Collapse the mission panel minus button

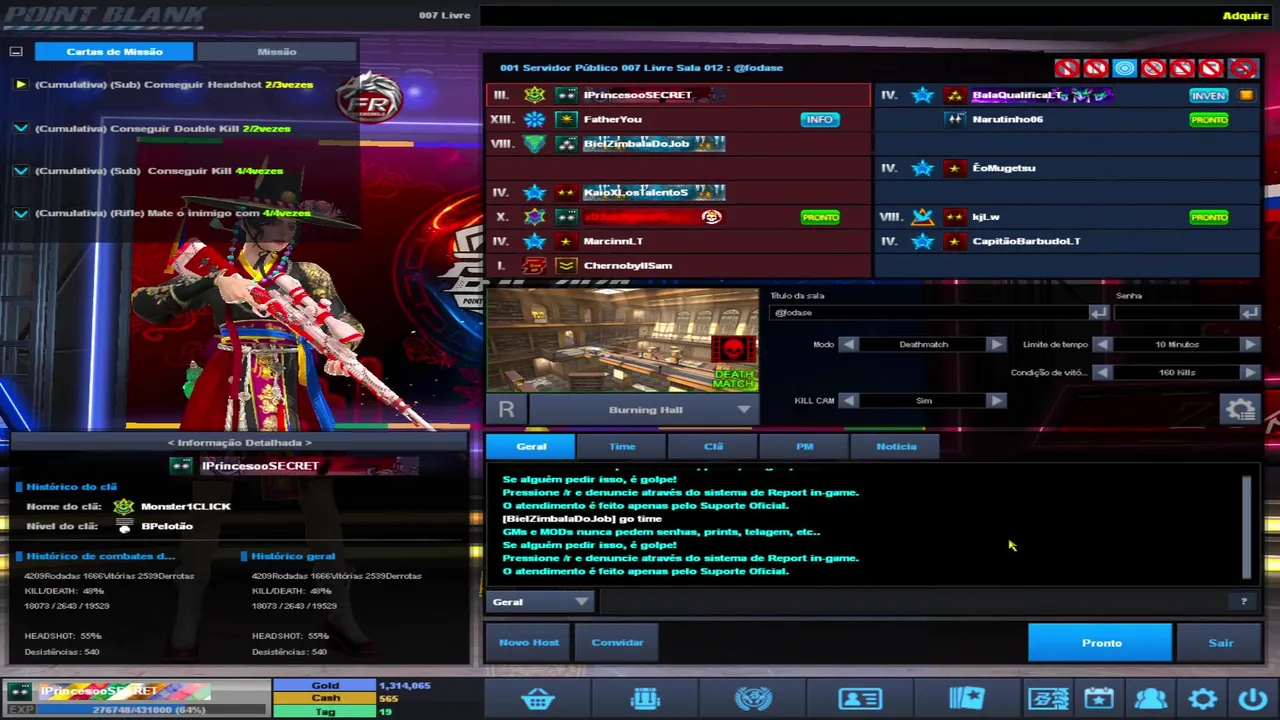tap(15, 51)
